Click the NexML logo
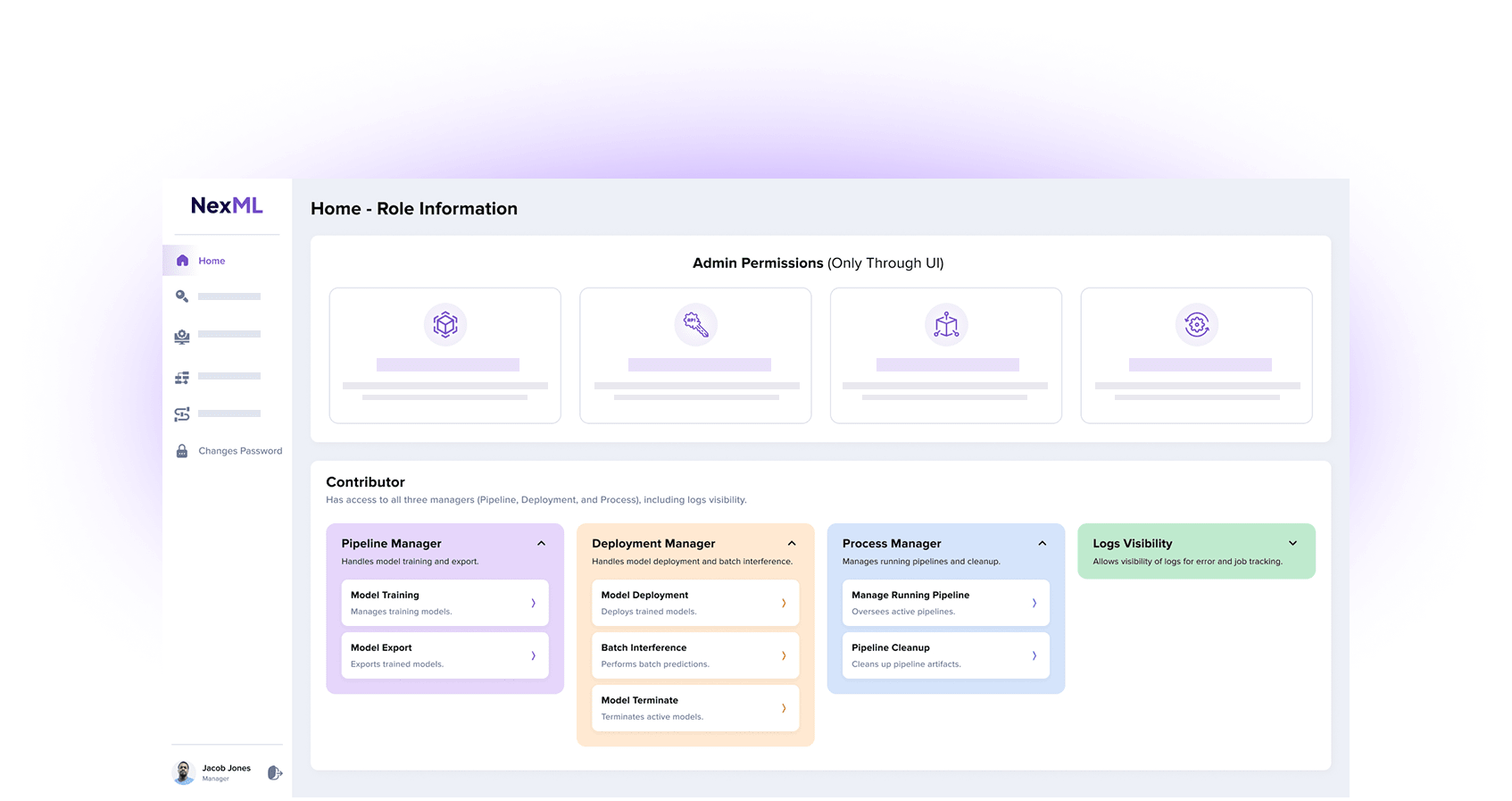Viewport: 1512px width, 801px height. click(x=227, y=205)
